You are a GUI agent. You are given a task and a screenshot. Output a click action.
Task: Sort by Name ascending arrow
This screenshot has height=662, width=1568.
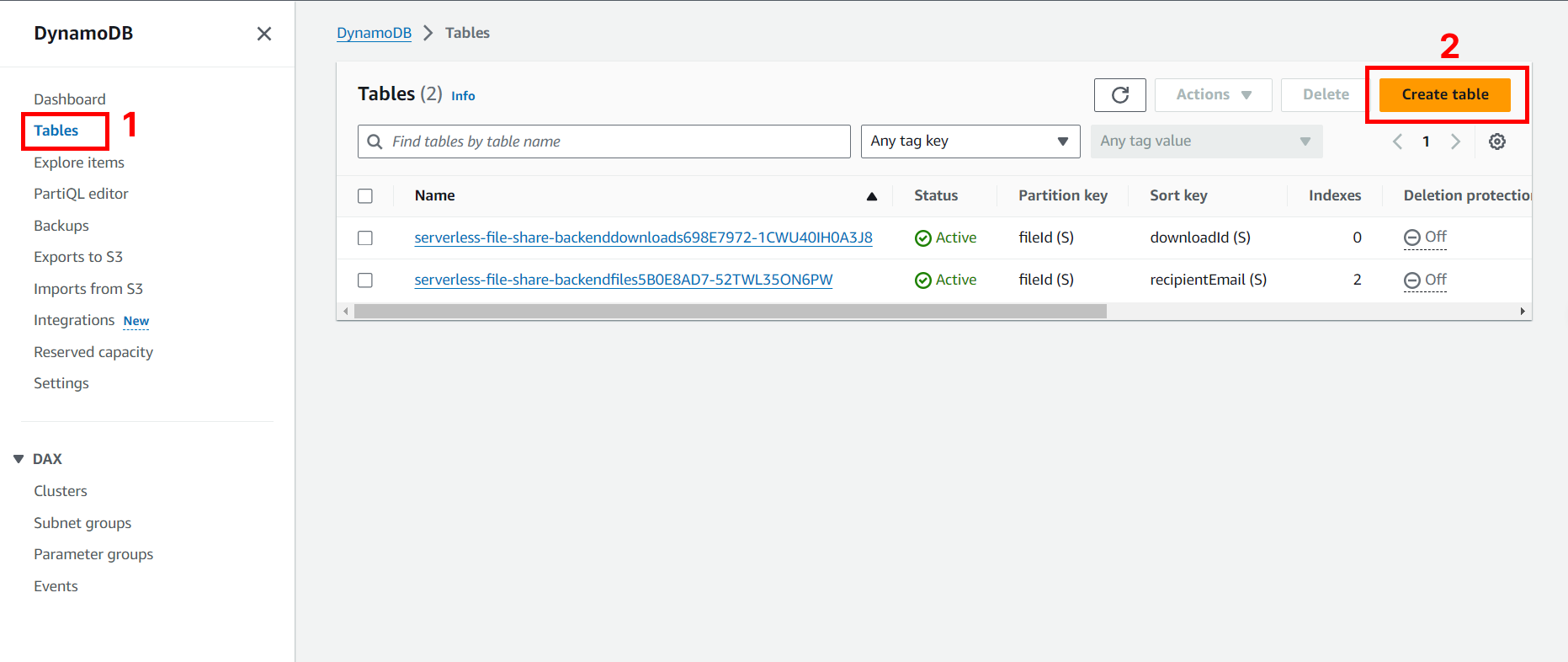(872, 196)
